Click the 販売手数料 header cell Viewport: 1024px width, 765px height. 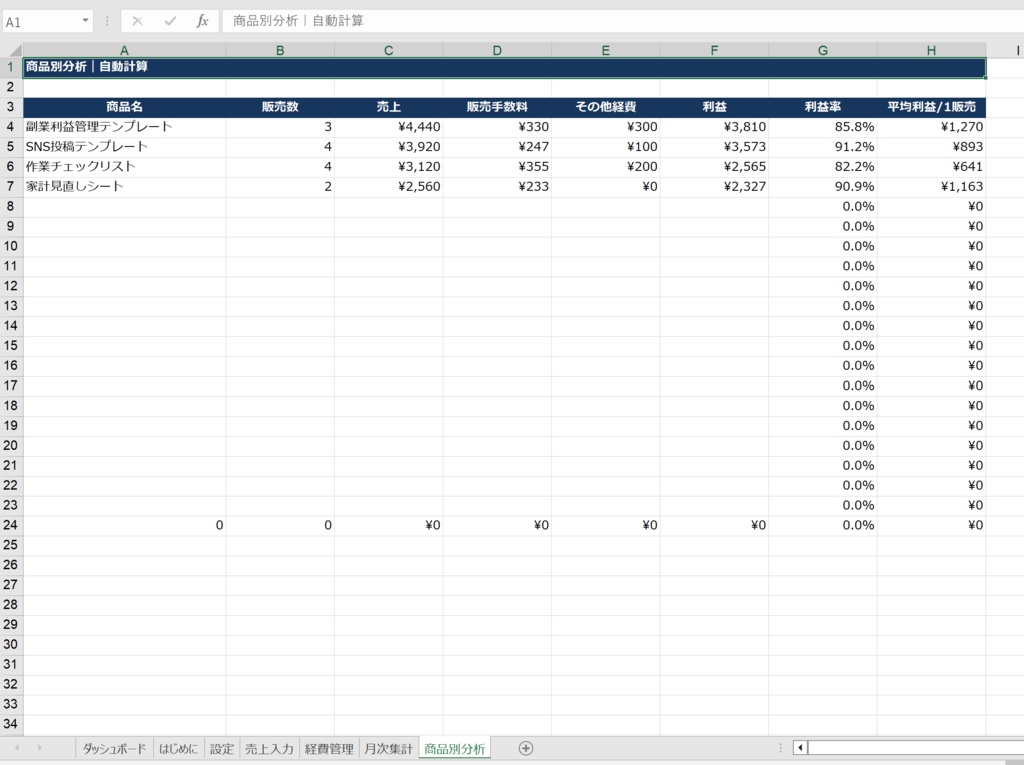497,107
